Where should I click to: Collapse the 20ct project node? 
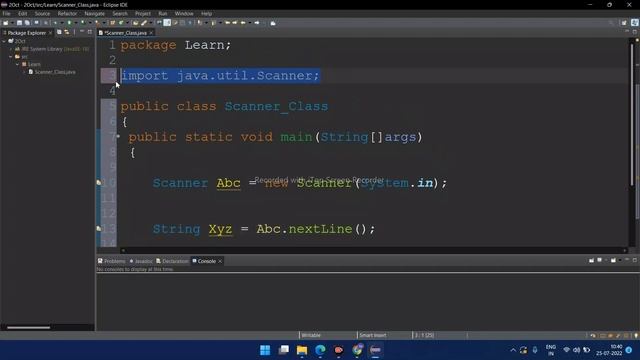[x=4, y=41]
